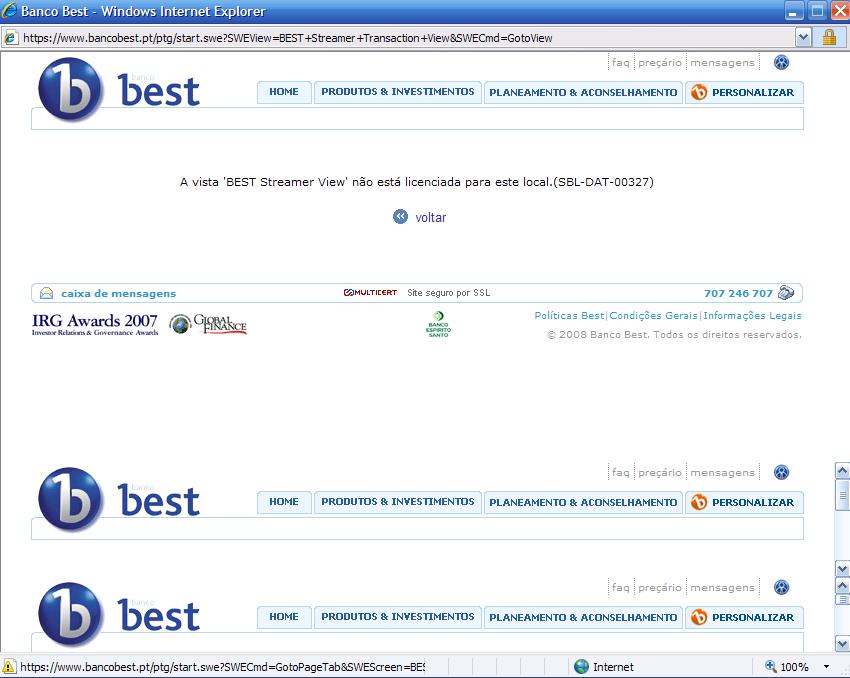
Task: Click the SBL-DAT-00327 error message text
Action: coord(416,182)
